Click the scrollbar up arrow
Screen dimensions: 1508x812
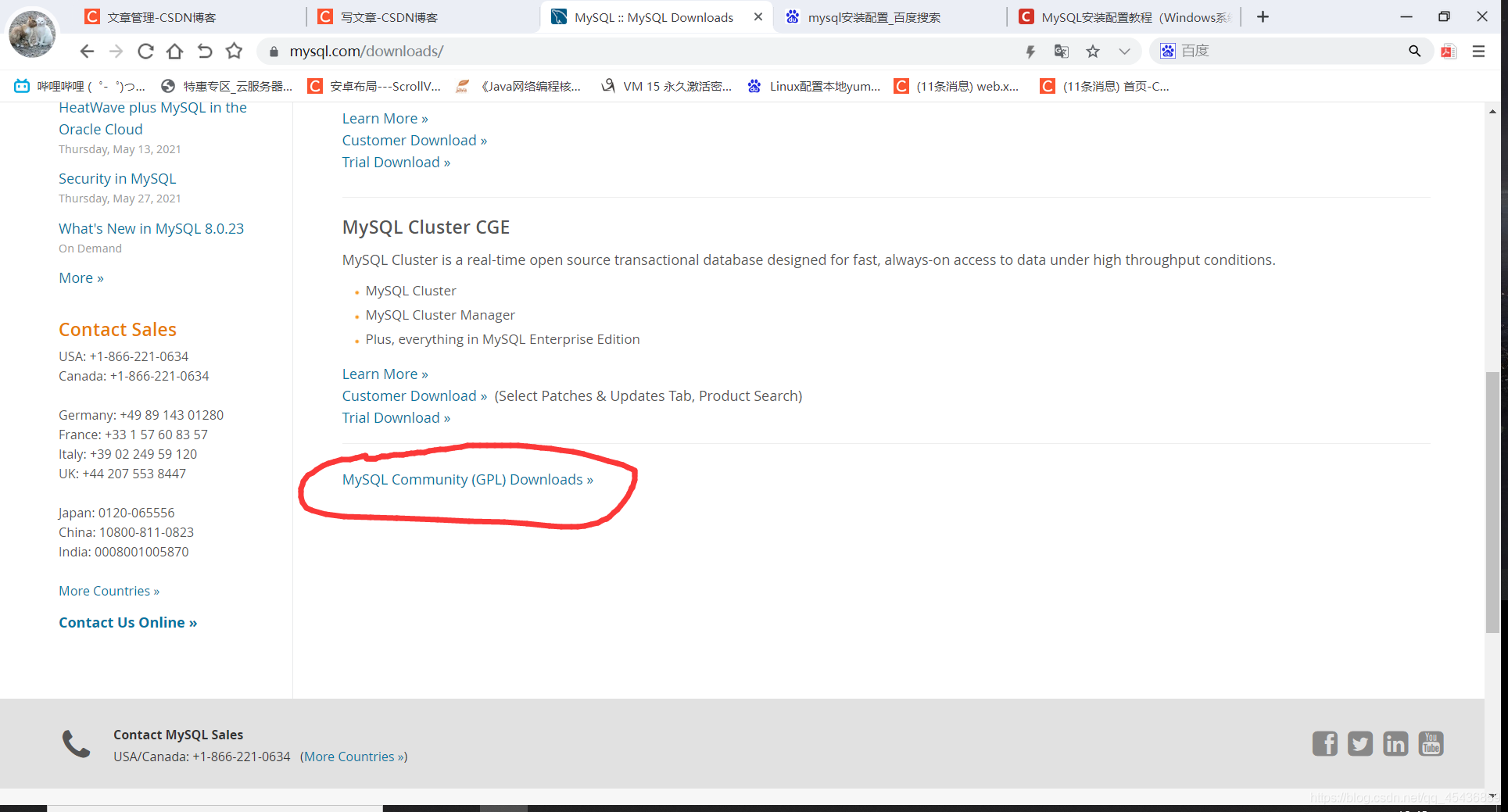1492,112
